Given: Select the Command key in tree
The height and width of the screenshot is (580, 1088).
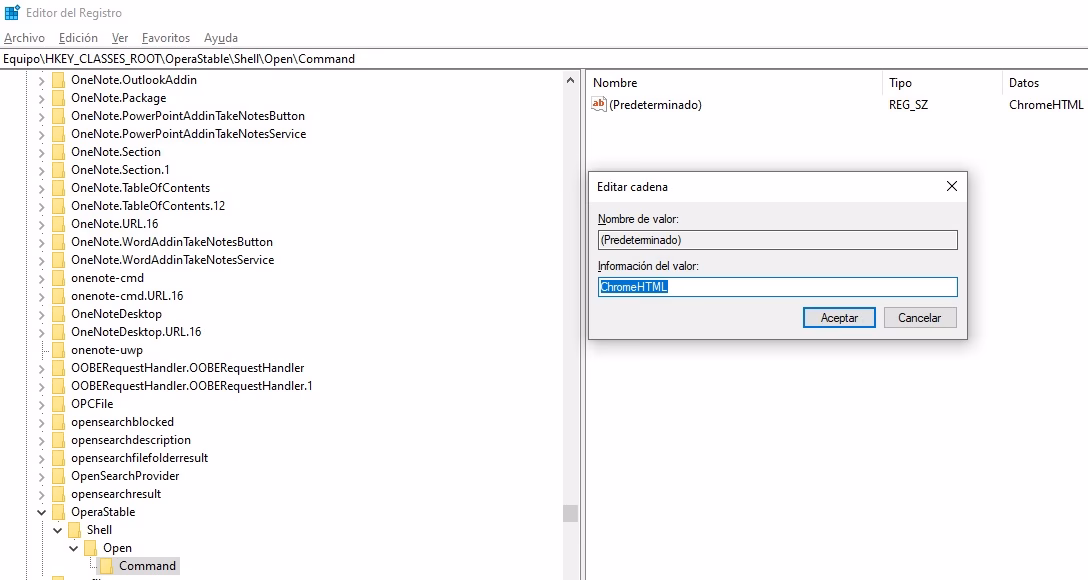Looking at the screenshot, I should (x=147, y=566).
